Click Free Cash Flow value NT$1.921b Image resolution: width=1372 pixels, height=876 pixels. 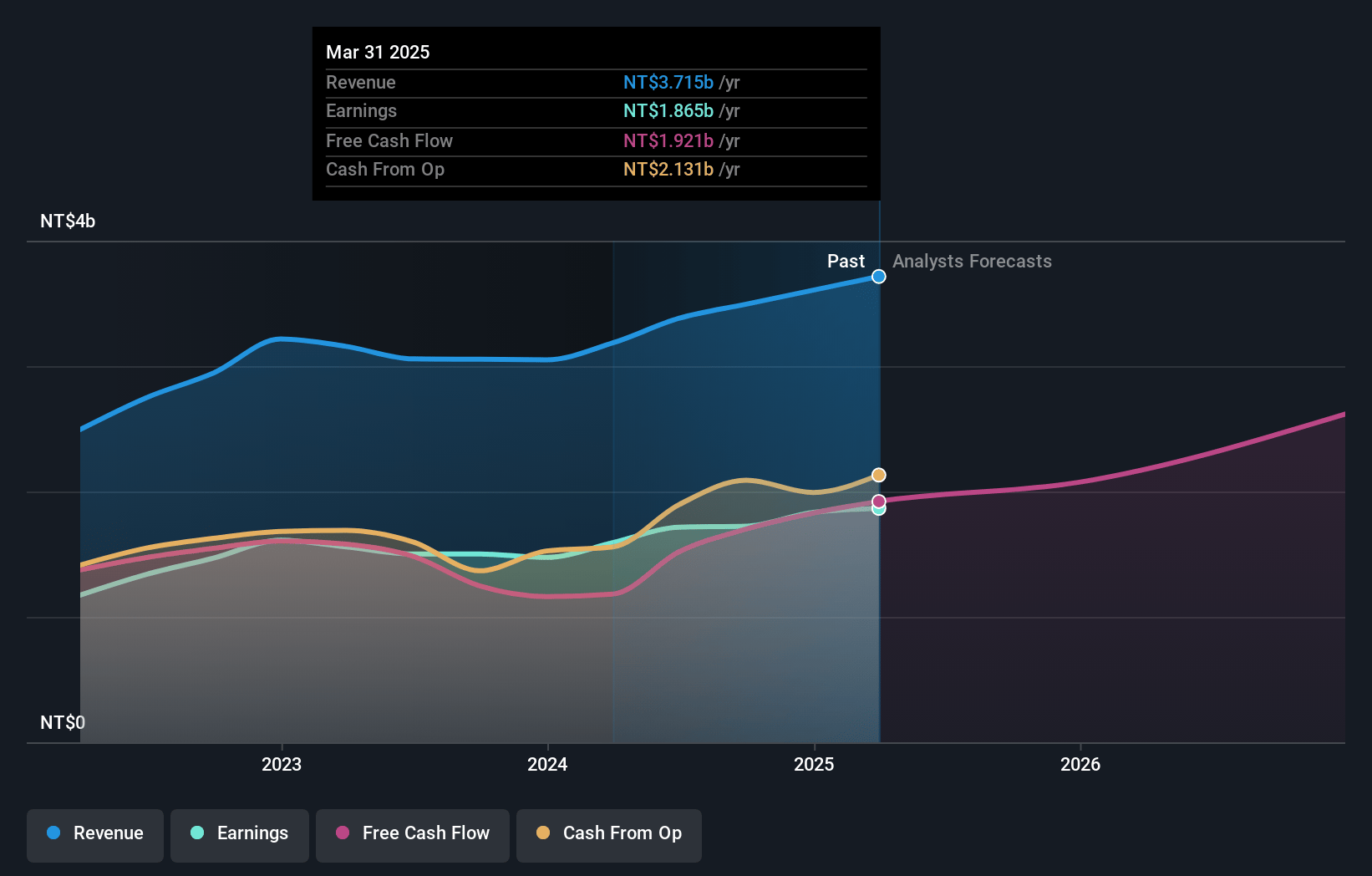click(668, 141)
